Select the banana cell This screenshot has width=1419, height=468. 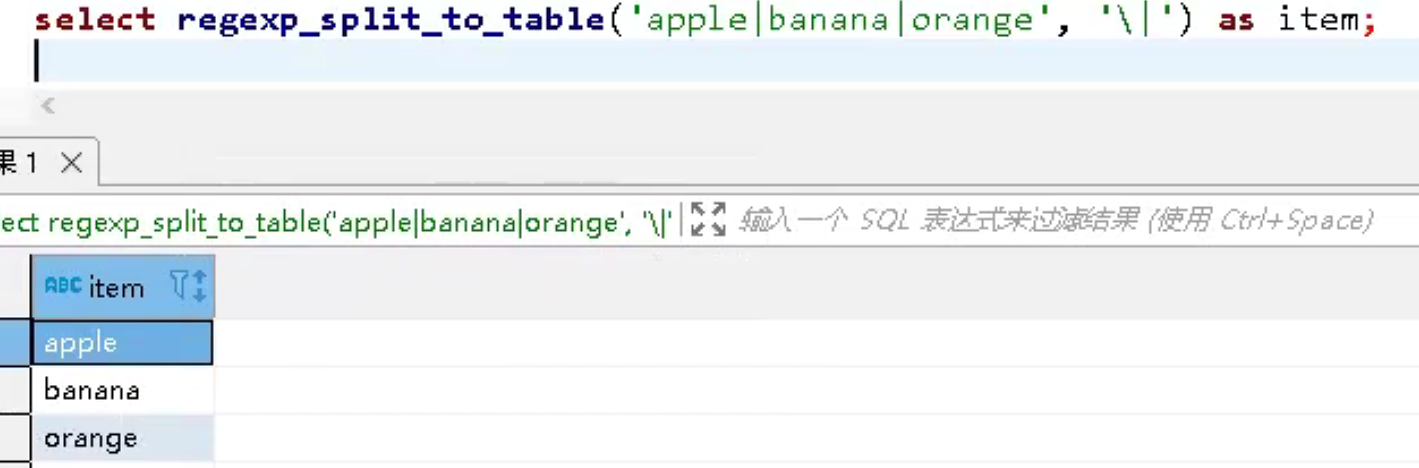pyautogui.click(x=122, y=390)
